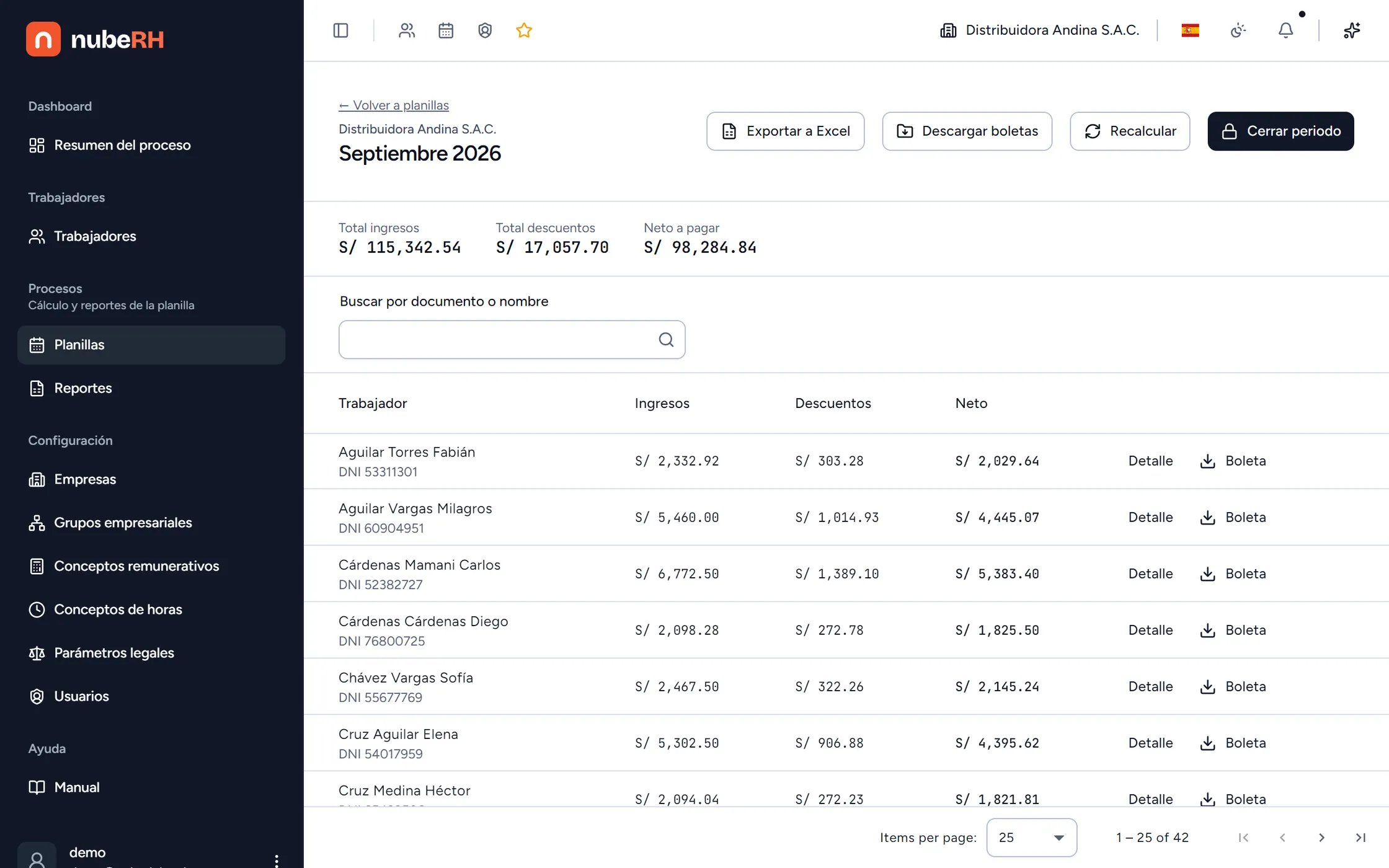
Task: Focus the search by document or name field
Action: point(512,340)
